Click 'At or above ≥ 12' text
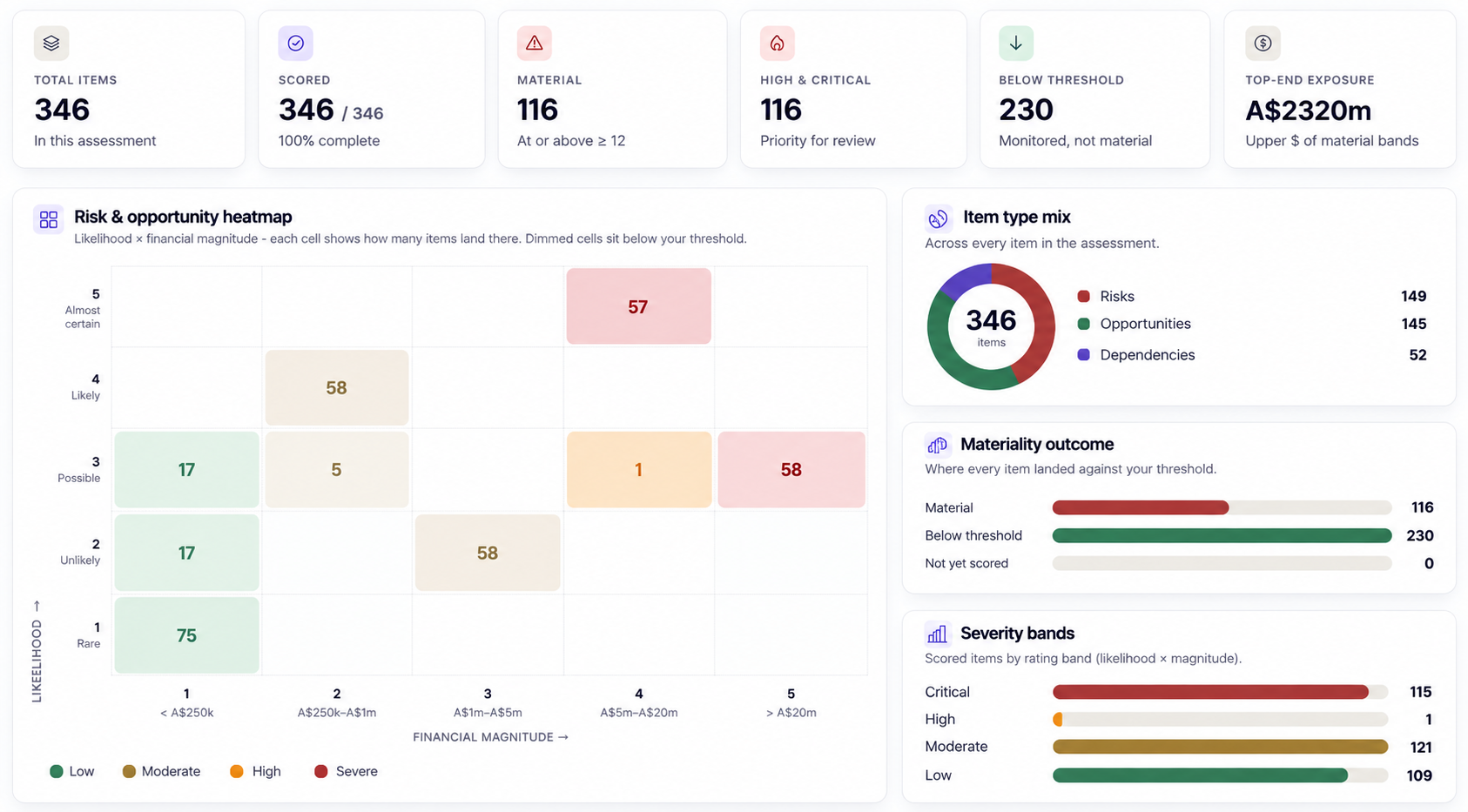Image resolution: width=1468 pixels, height=812 pixels. [x=571, y=140]
